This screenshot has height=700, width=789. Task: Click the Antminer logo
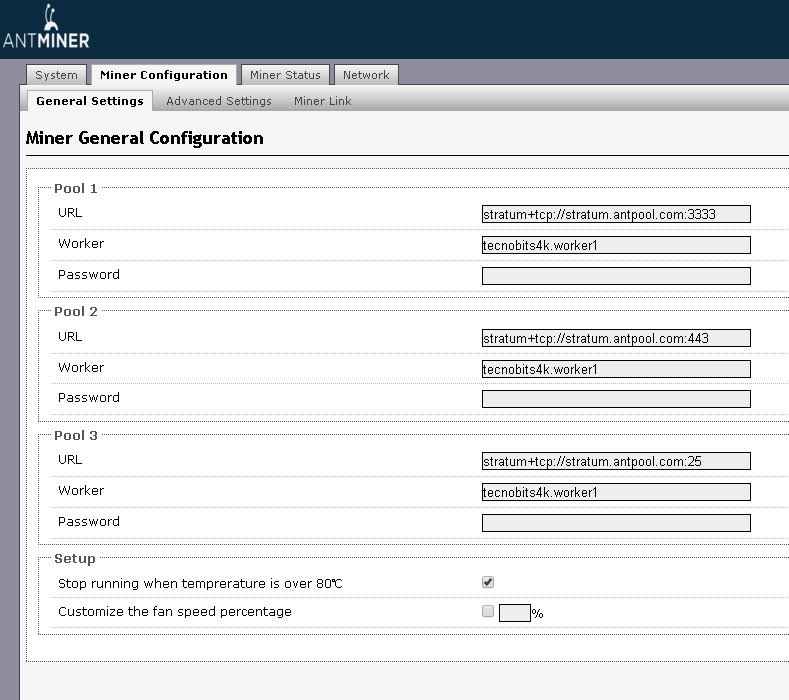46,27
